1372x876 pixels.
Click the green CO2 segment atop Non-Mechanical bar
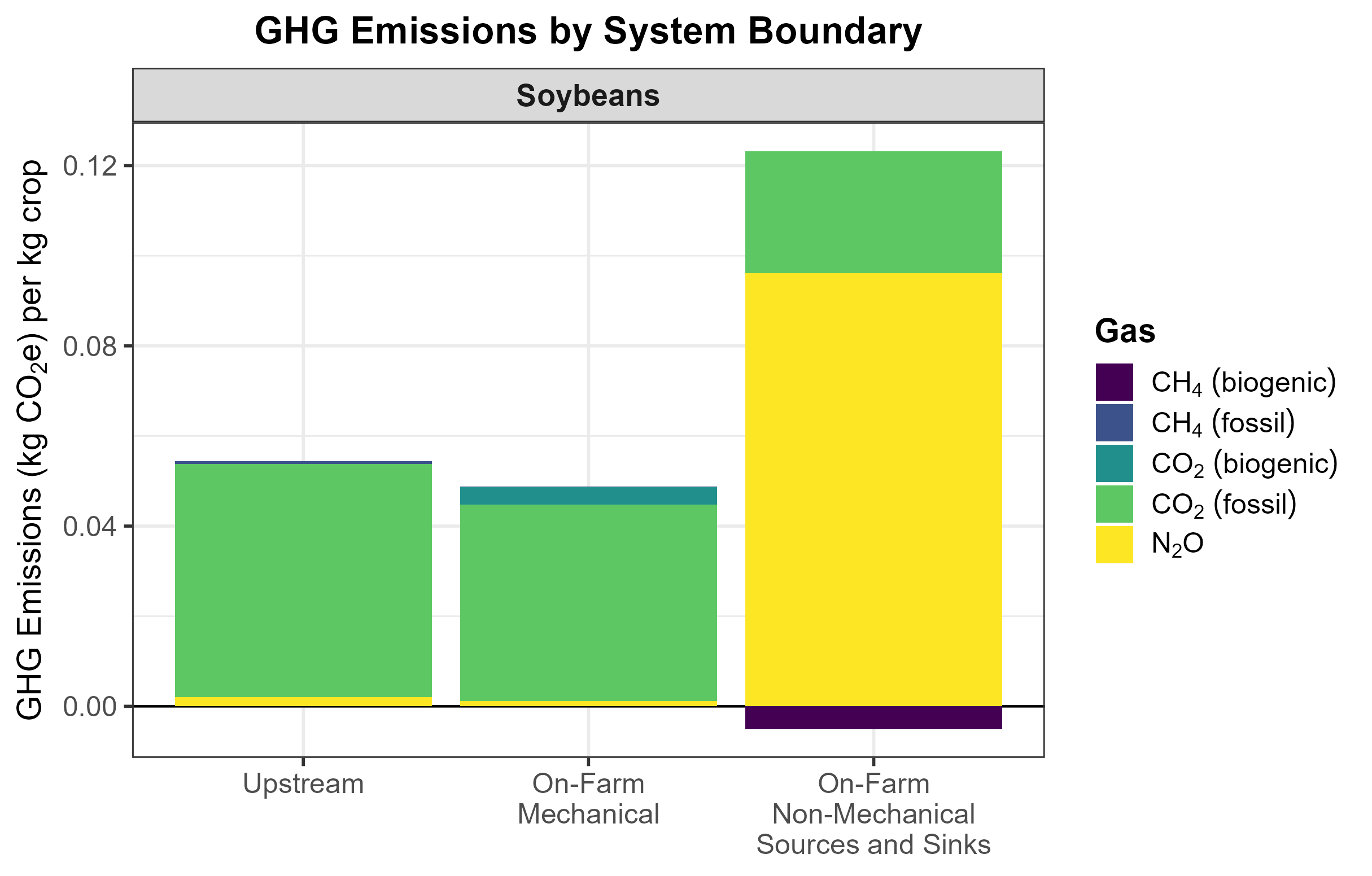(x=873, y=212)
